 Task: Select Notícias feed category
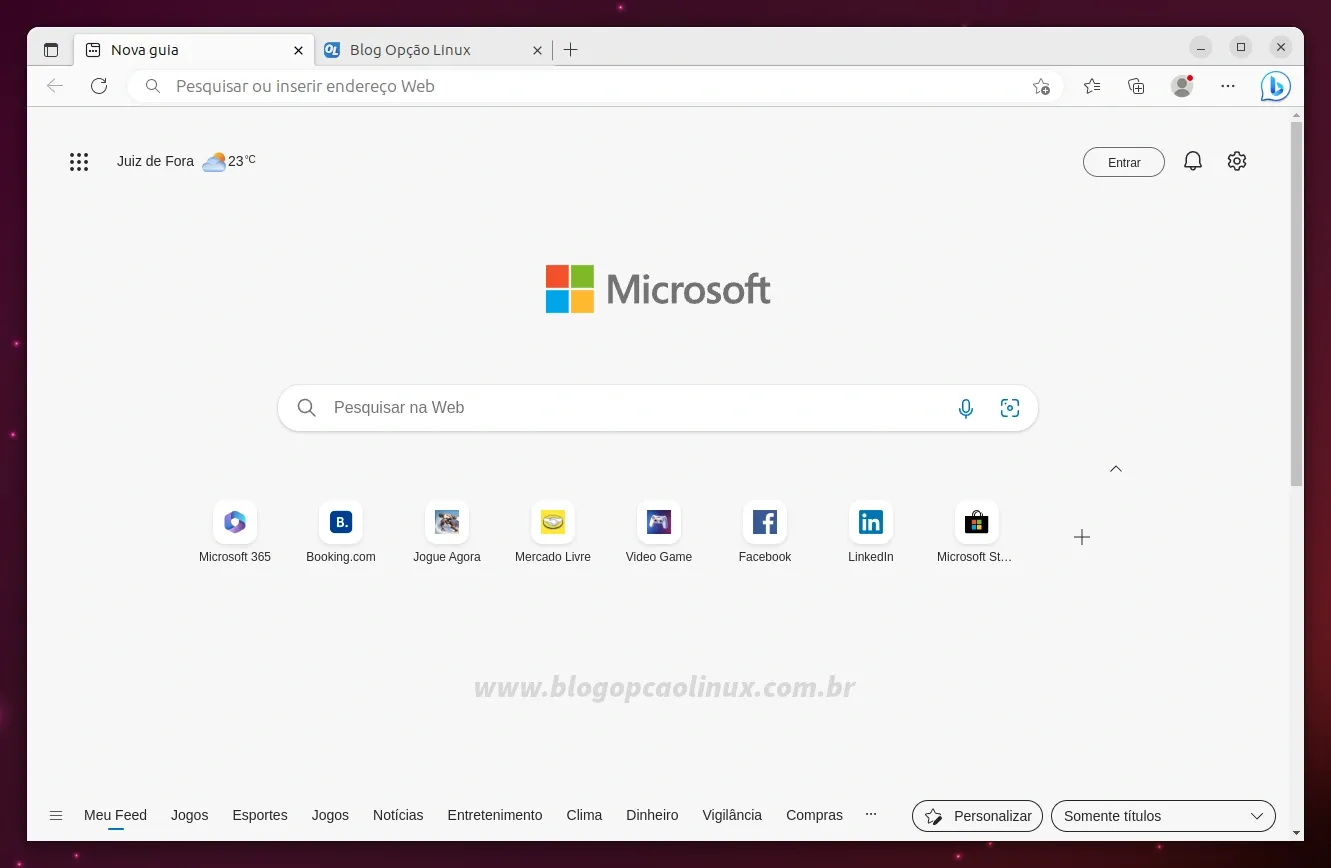(398, 815)
